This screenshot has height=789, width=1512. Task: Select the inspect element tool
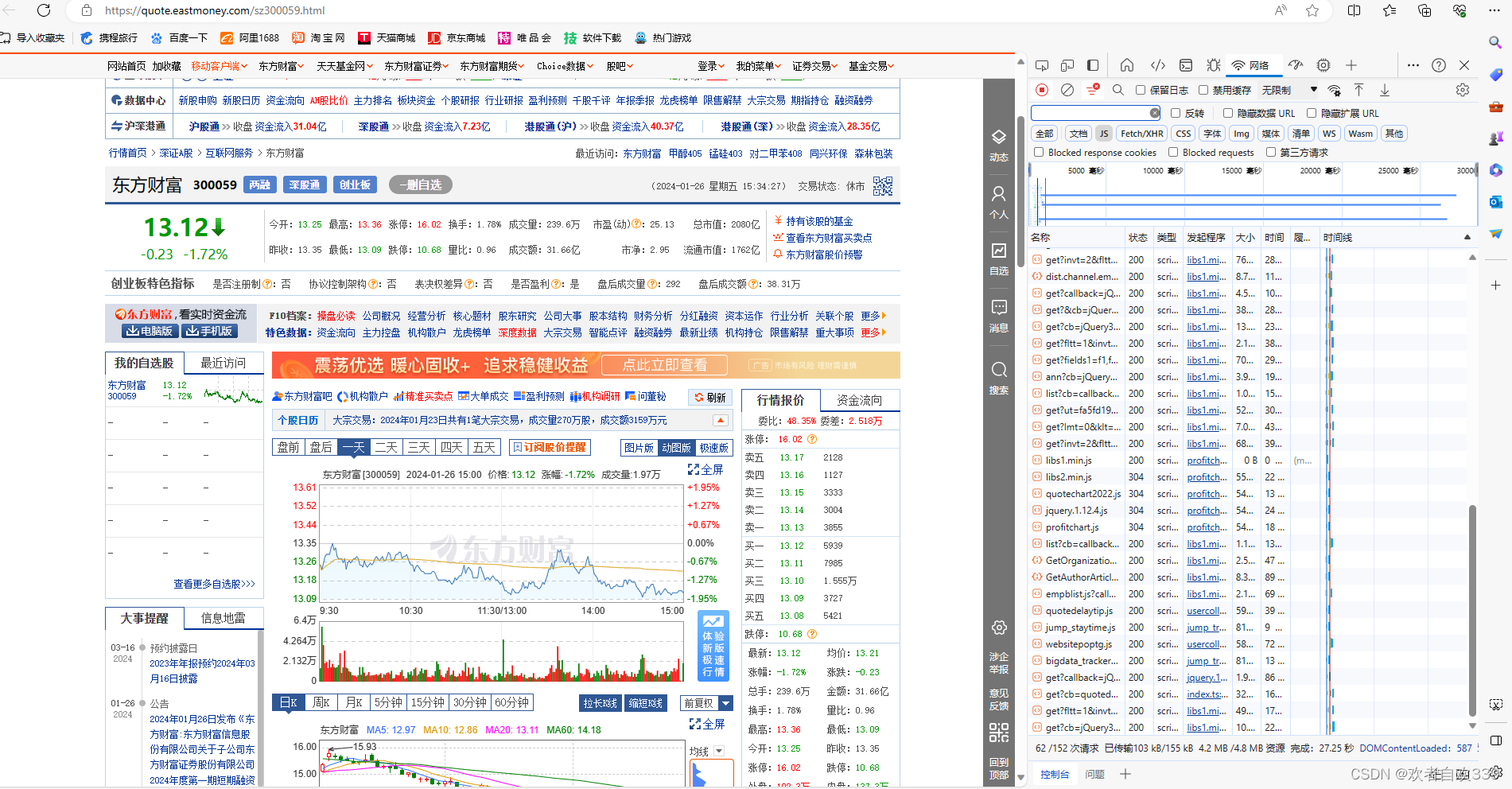coord(1042,65)
